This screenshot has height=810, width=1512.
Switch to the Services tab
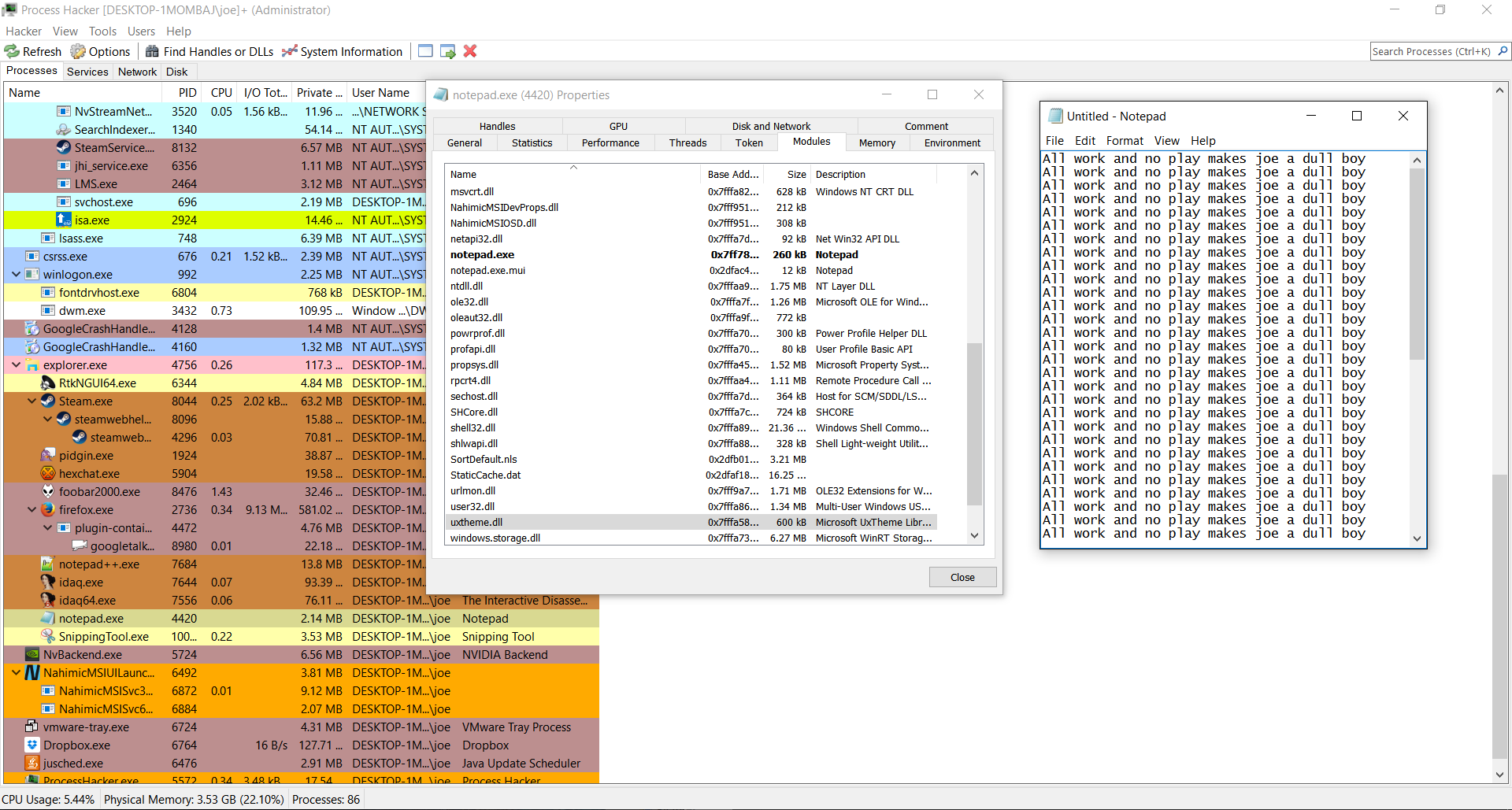(87, 72)
